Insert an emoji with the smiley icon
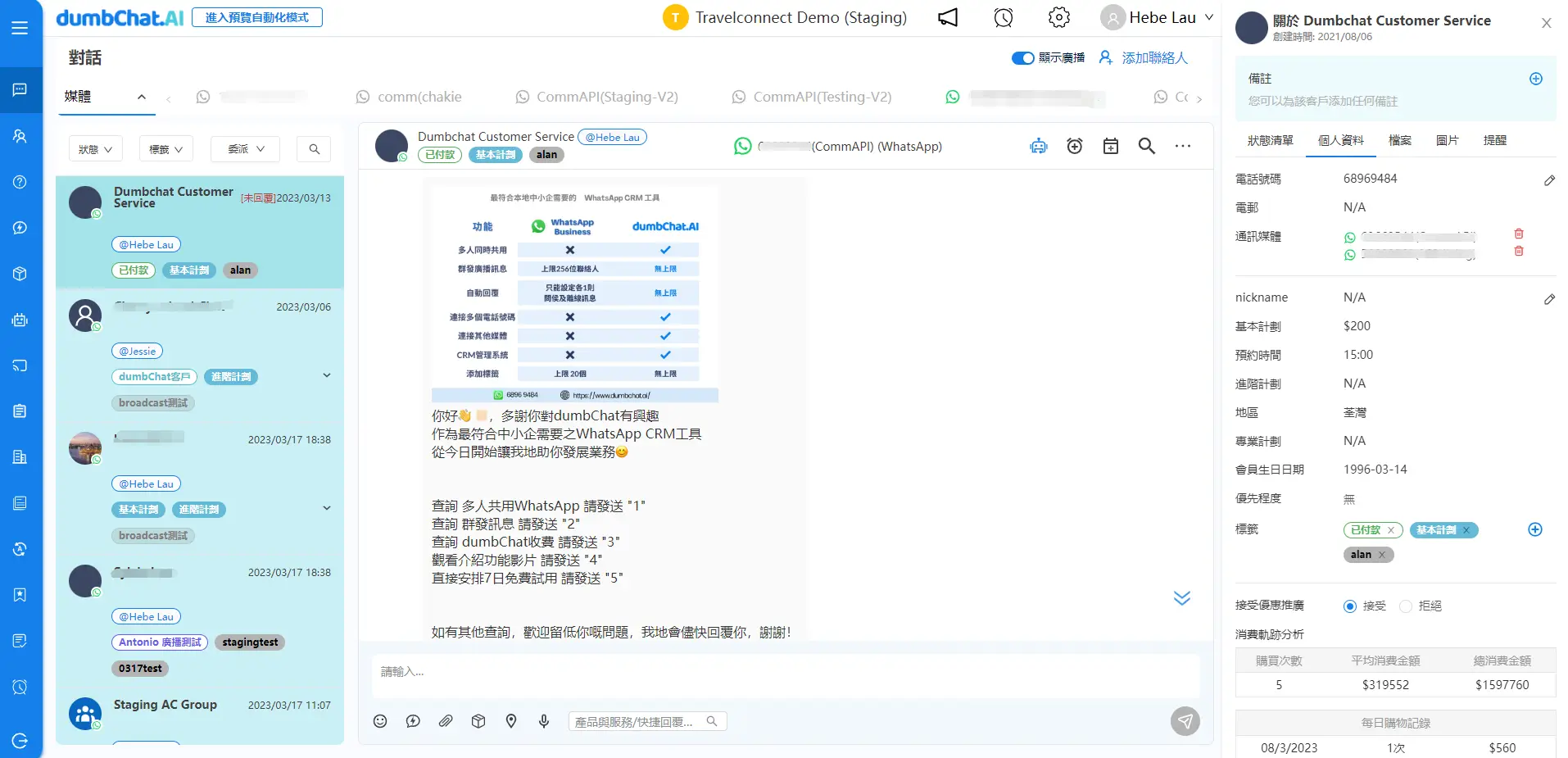 380,721
